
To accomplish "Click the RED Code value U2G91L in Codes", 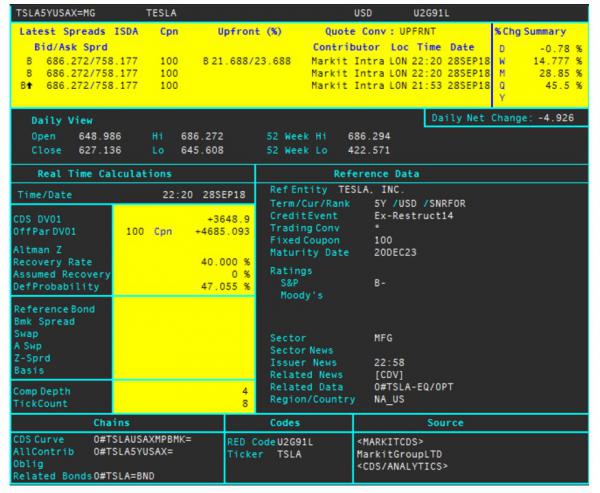I will pyautogui.click(x=295, y=442).
